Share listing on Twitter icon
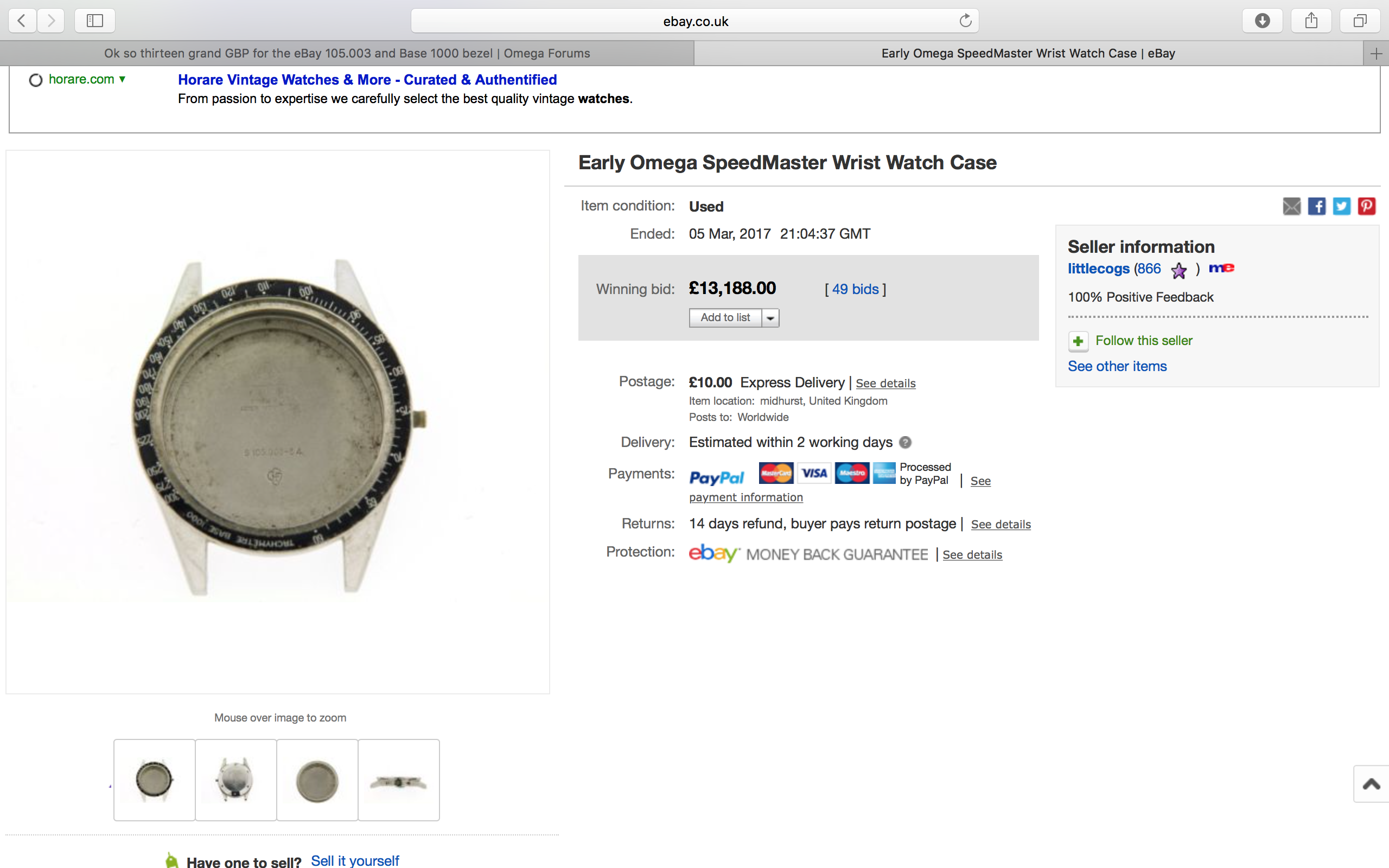Screen dimensions: 1389x868 click(1341, 206)
